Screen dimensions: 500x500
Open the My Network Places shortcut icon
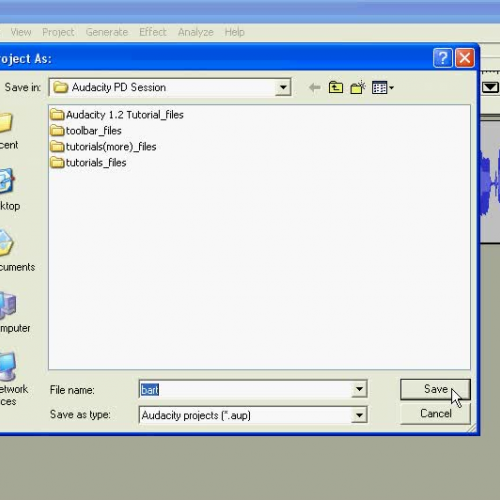8,366
